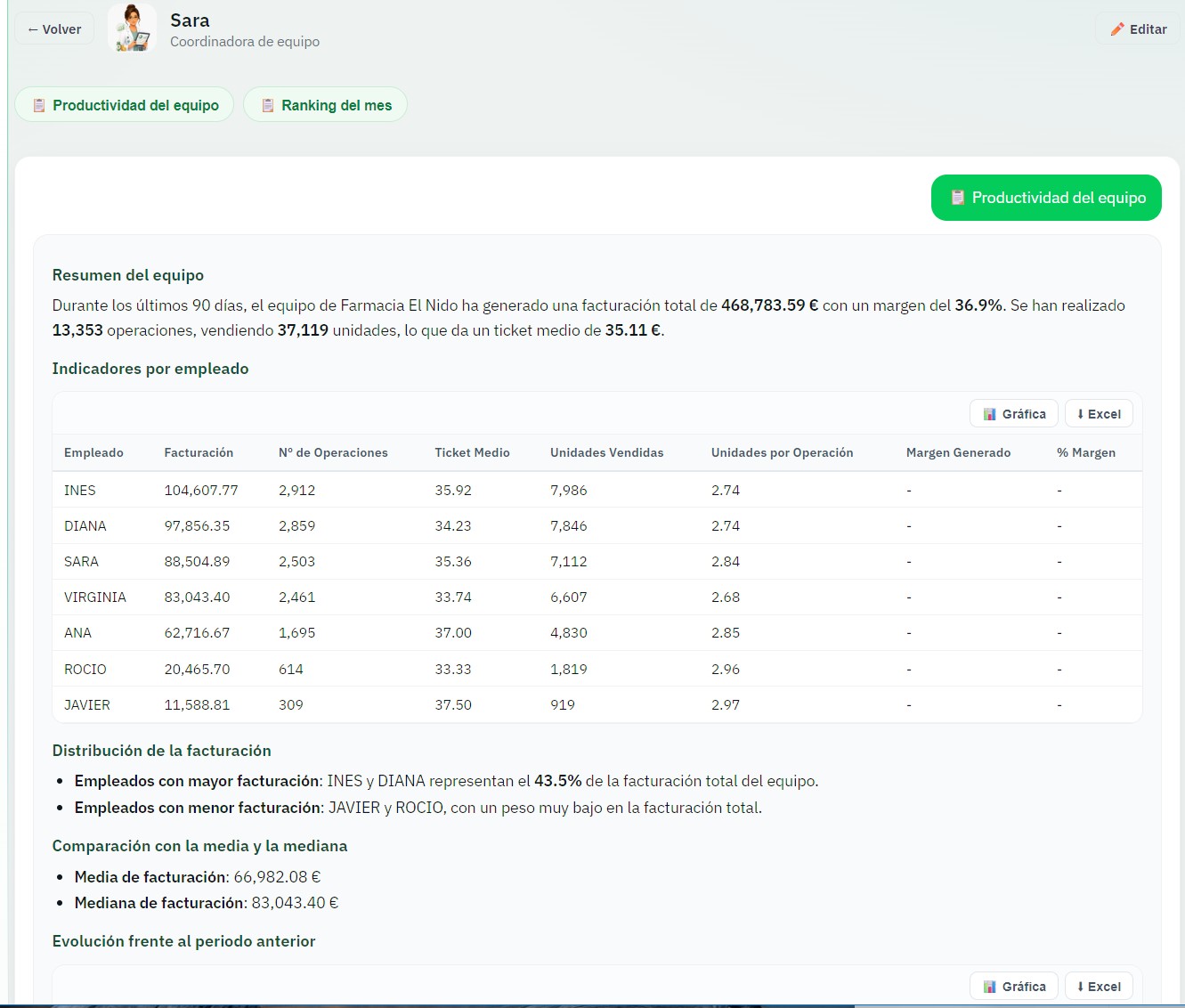Click the green Productividad del equipo button
Viewport: 1185px width, 1008px height.
(1046, 198)
